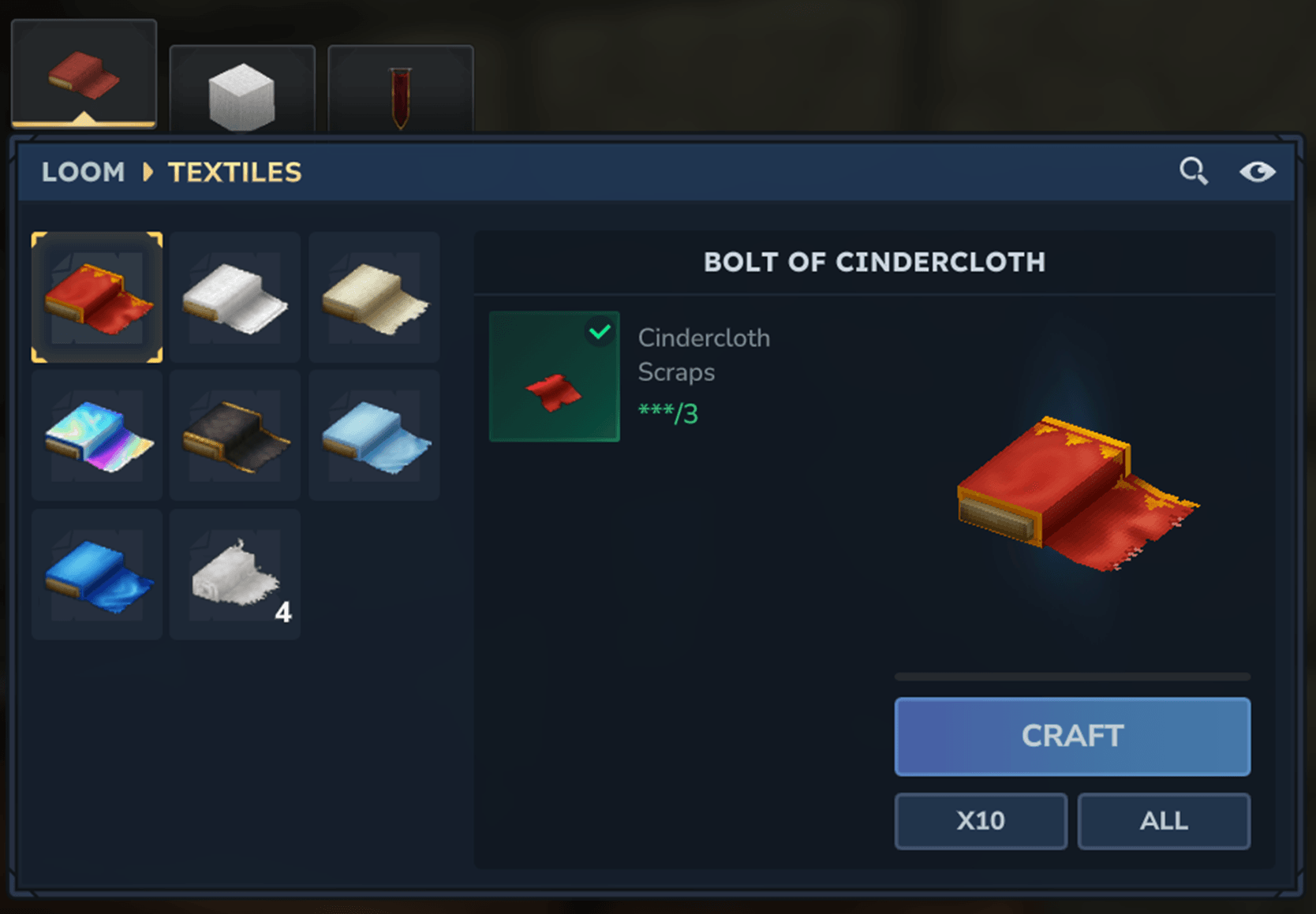Screen dimensions: 1316x914
Task: Choose the deep blue cloth bolt recipe
Action: (x=97, y=574)
